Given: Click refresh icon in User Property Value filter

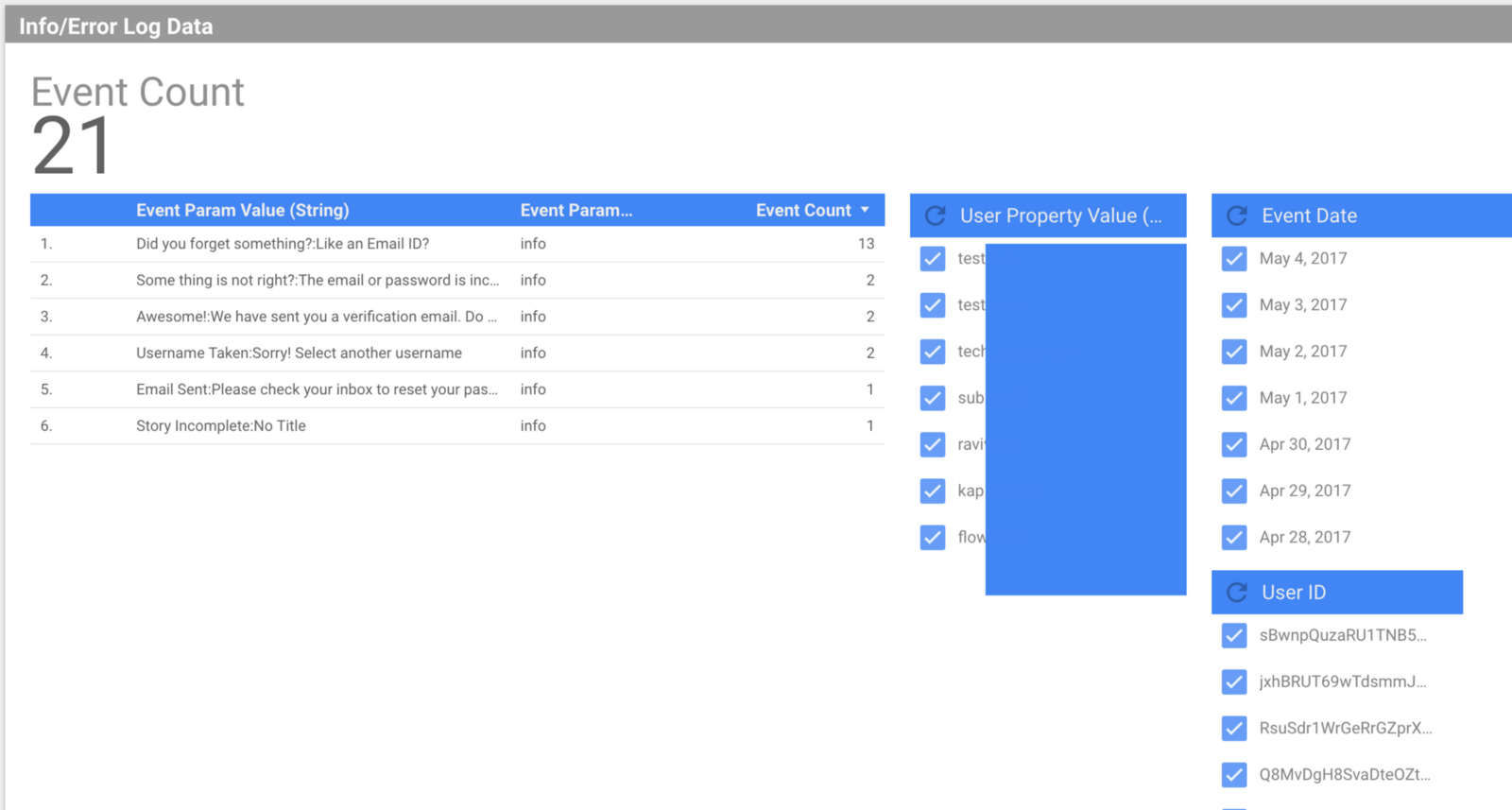Looking at the screenshot, I should (935, 215).
